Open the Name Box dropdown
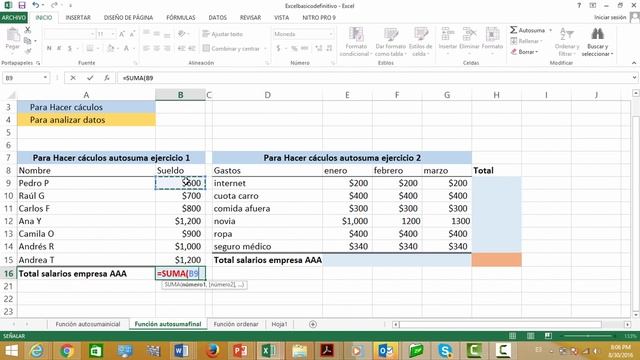Viewport: 640px width, 360px height. point(45,78)
